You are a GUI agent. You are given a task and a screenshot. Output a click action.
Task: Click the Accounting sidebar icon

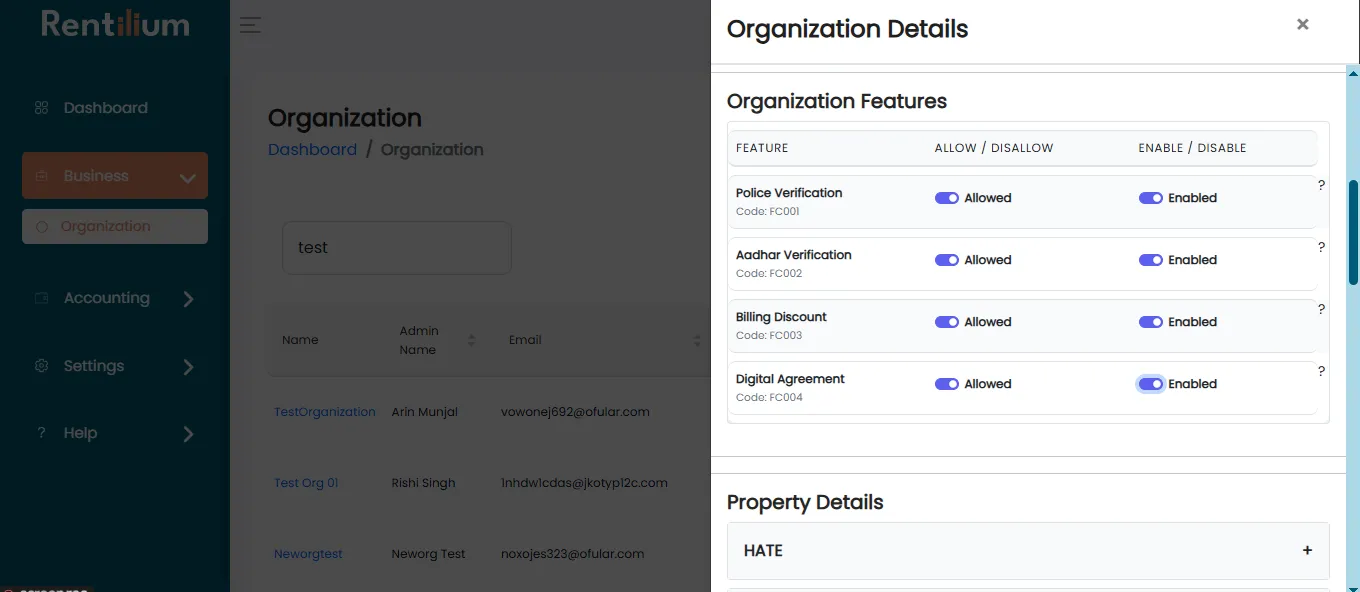(x=41, y=298)
